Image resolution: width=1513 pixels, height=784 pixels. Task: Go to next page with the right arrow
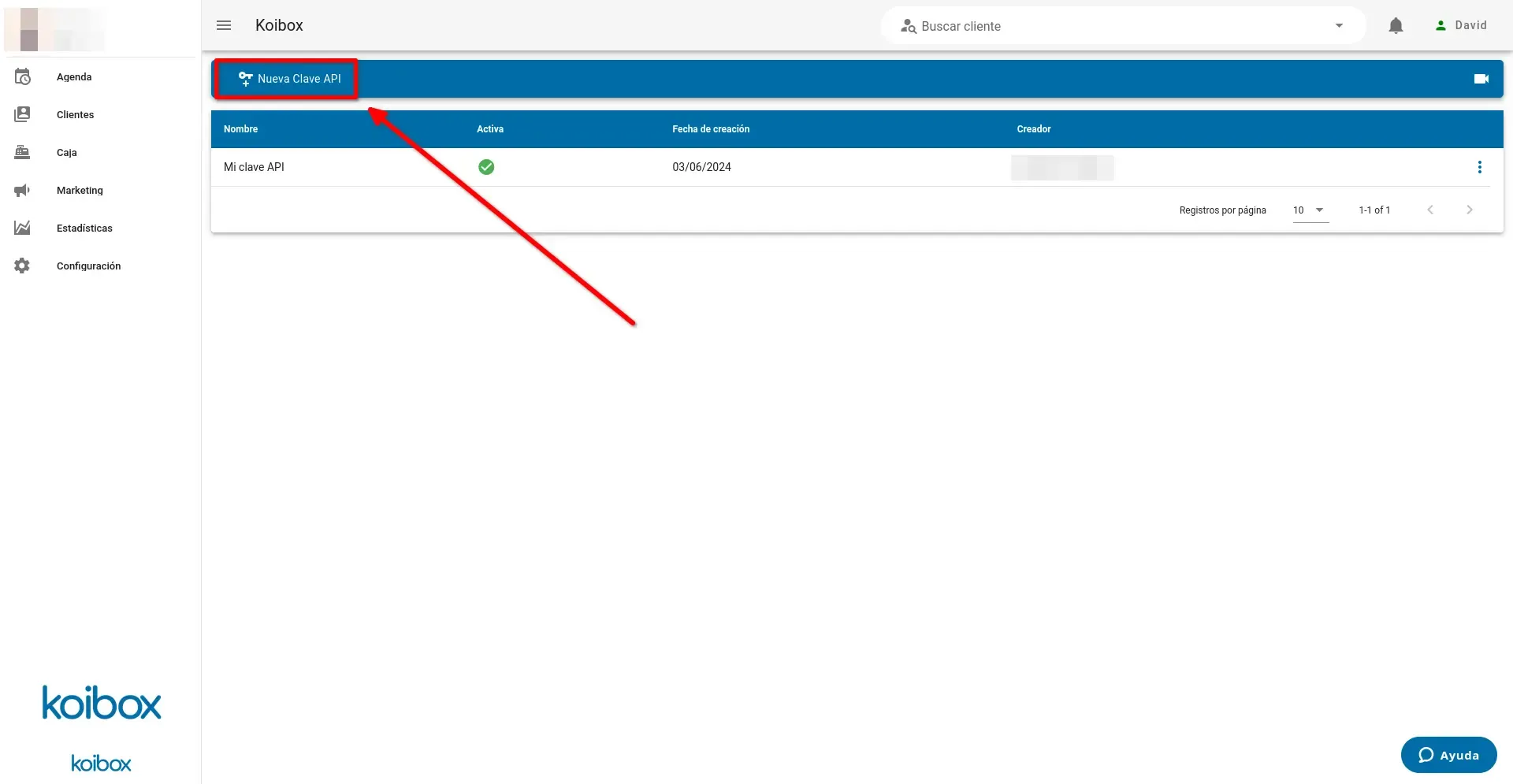click(1470, 210)
